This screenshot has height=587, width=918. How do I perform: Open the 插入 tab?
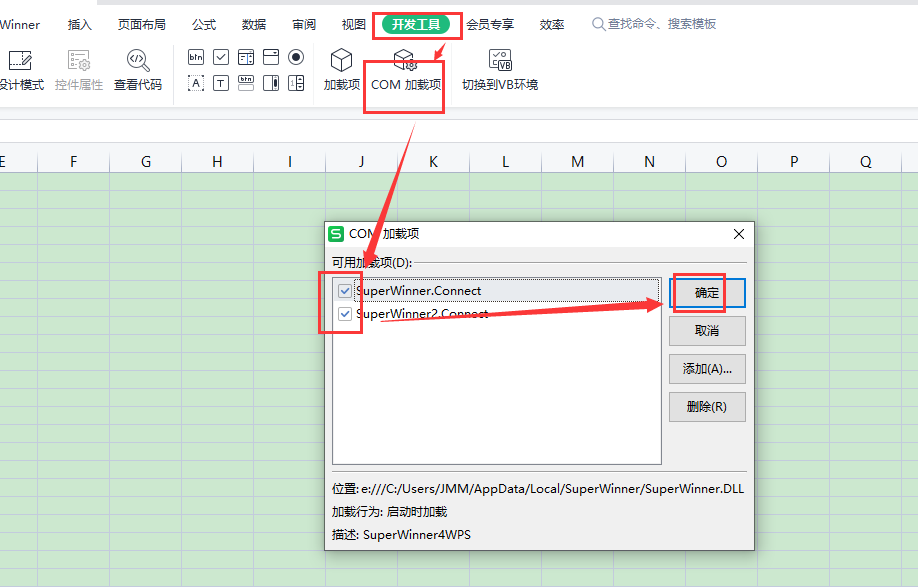coord(80,25)
